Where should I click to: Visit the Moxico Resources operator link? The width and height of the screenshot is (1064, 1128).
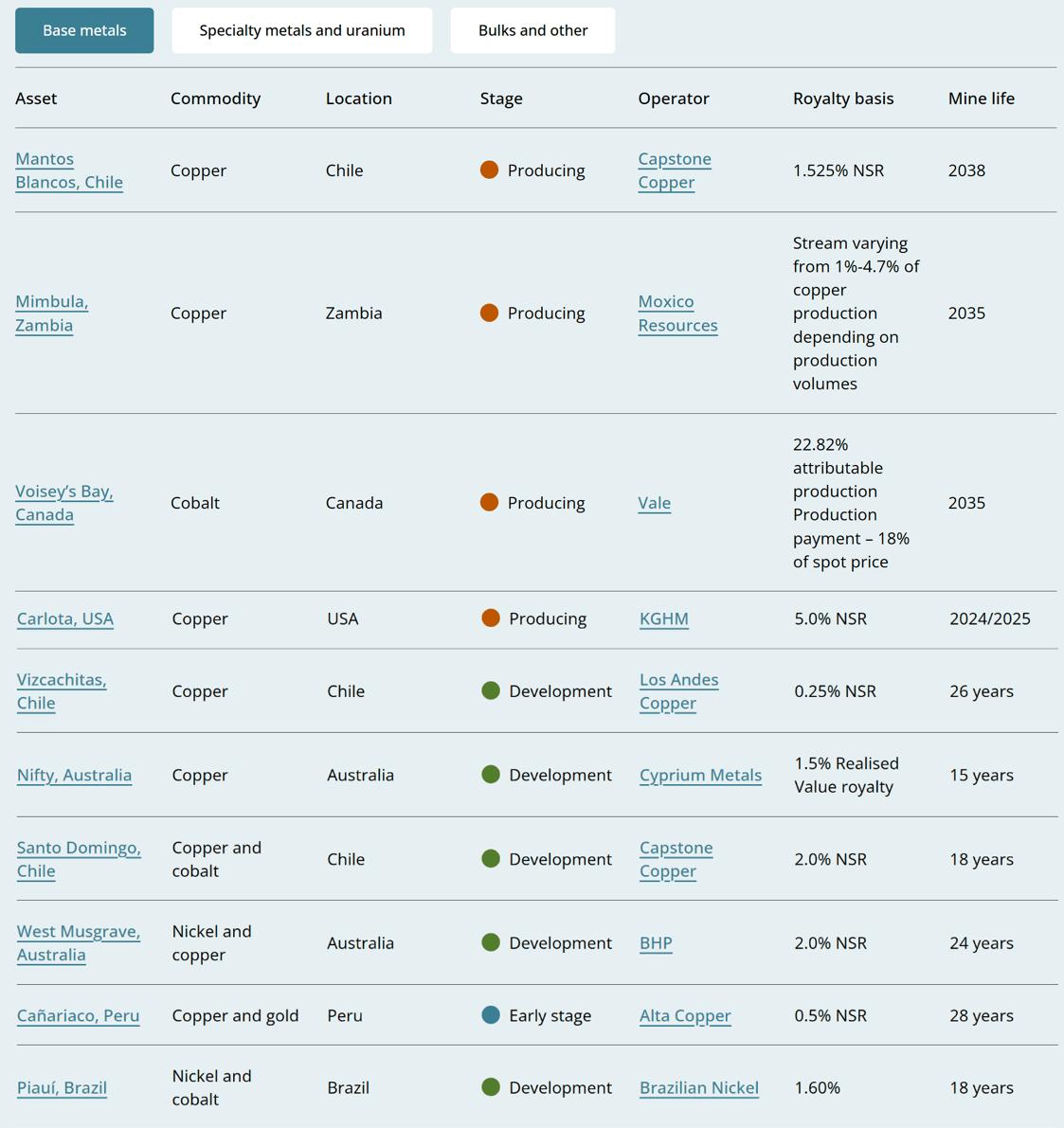click(x=676, y=313)
